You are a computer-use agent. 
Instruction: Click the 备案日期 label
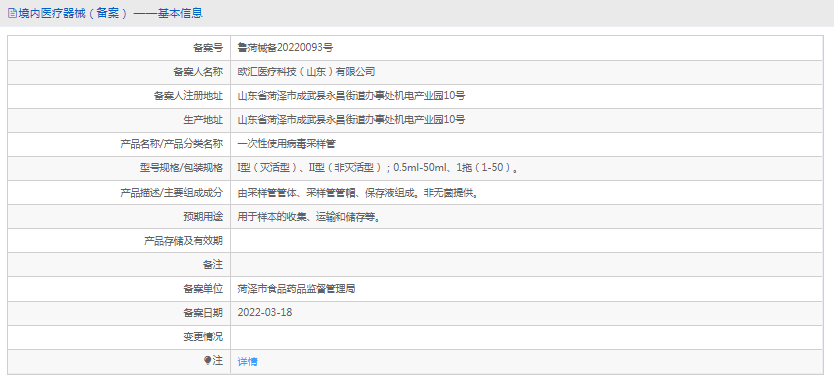203,313
